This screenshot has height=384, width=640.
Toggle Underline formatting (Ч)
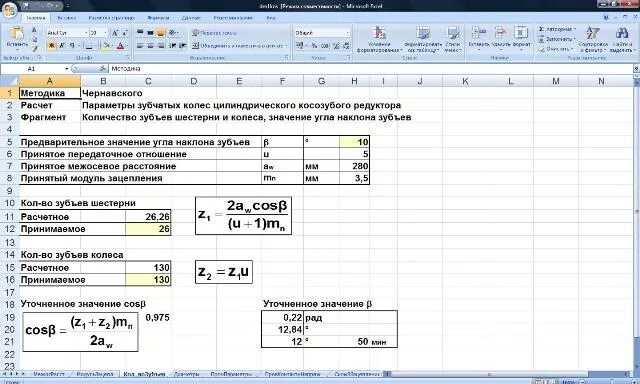pos(72,46)
